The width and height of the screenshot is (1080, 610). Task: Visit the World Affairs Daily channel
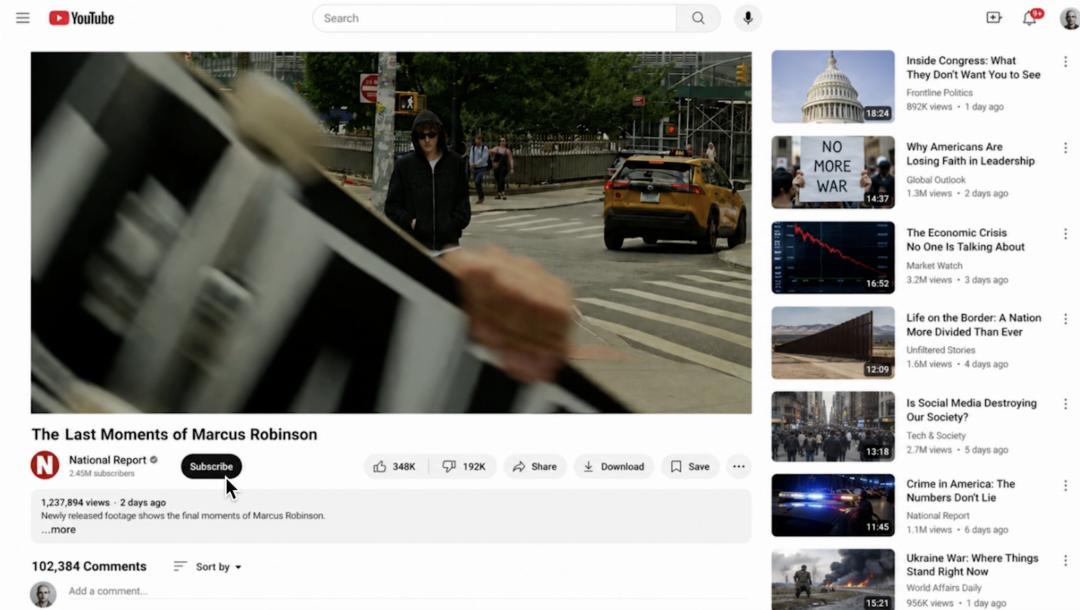coord(944,587)
